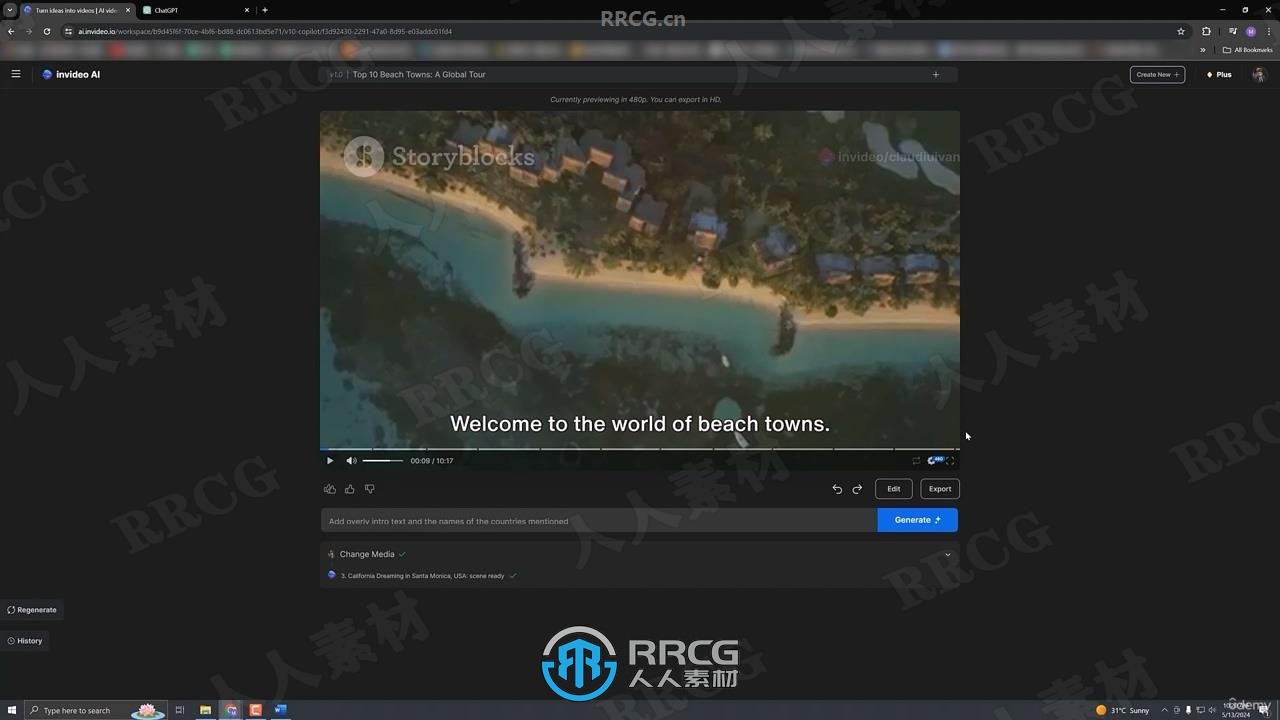Go back in browser history
This screenshot has height=720, width=1280.
pyautogui.click(x=11, y=31)
